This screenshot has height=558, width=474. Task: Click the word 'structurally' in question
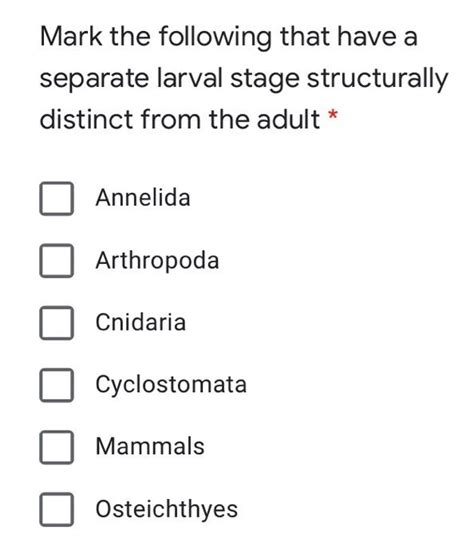(377, 79)
